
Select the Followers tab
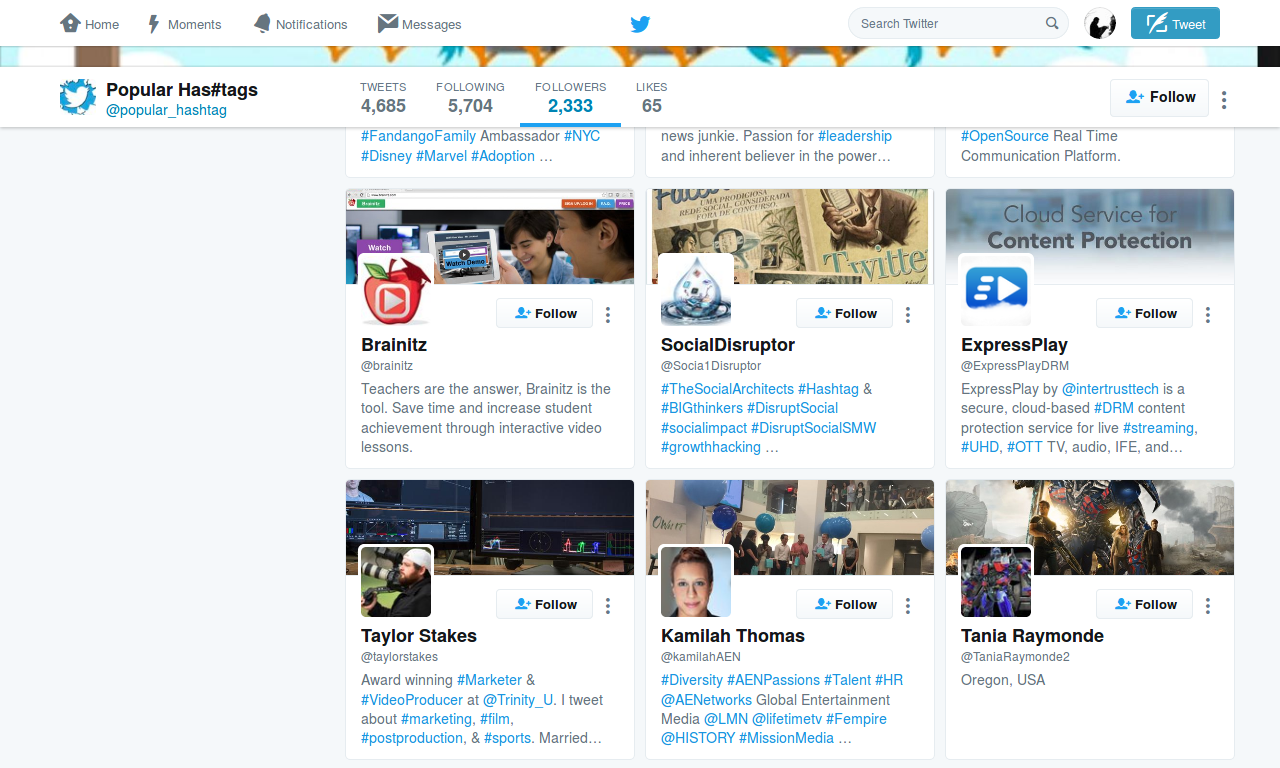pos(570,97)
